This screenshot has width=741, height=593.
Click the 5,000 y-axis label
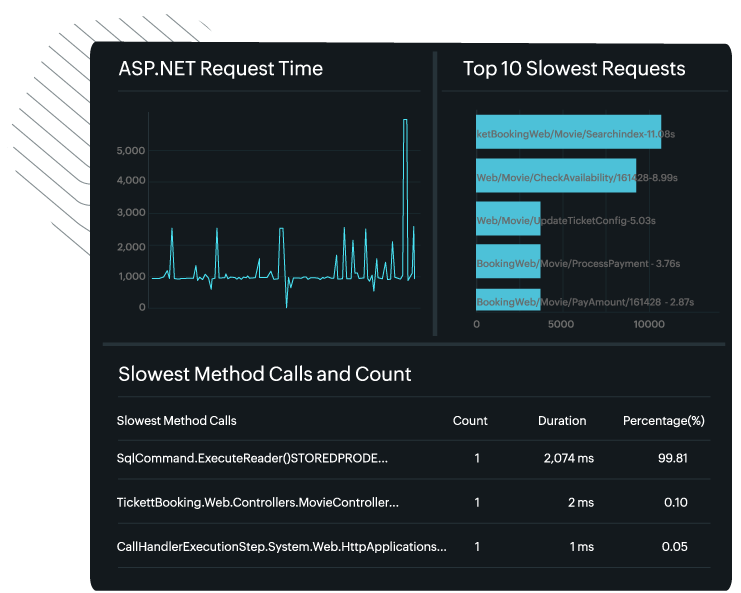tap(131, 151)
